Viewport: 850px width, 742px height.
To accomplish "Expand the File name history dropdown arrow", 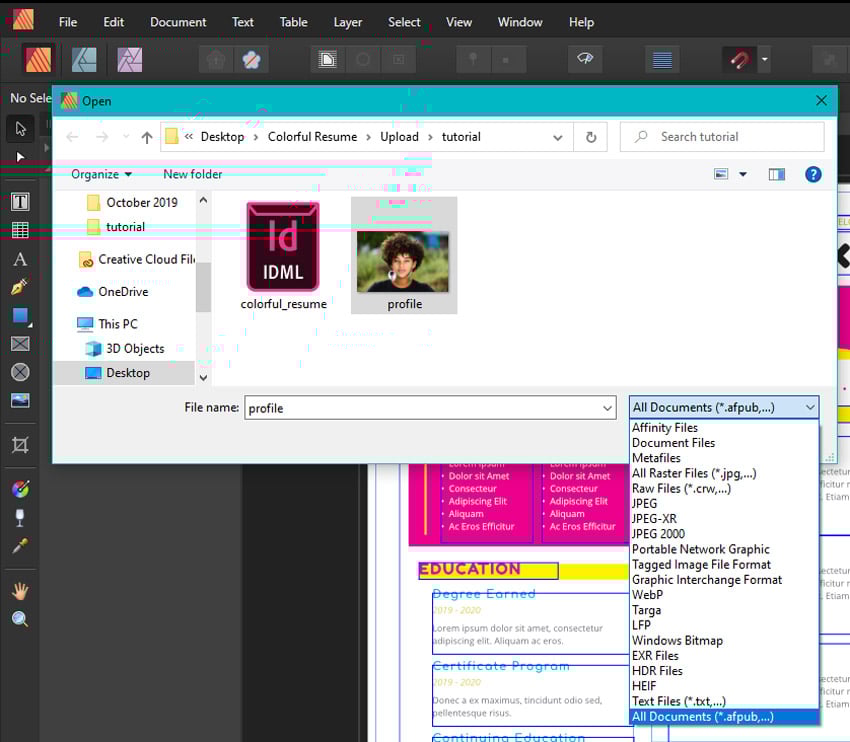I will 607,408.
